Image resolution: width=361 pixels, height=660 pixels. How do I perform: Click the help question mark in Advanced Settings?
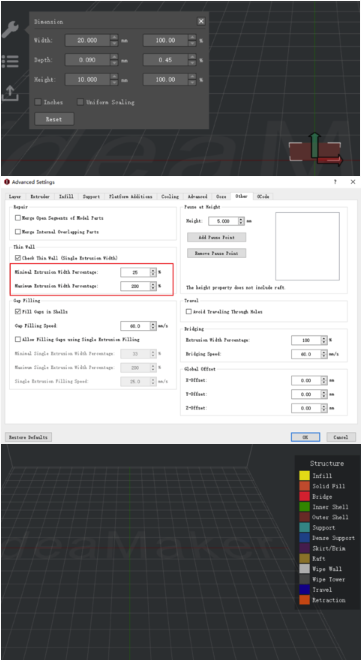[335, 182]
